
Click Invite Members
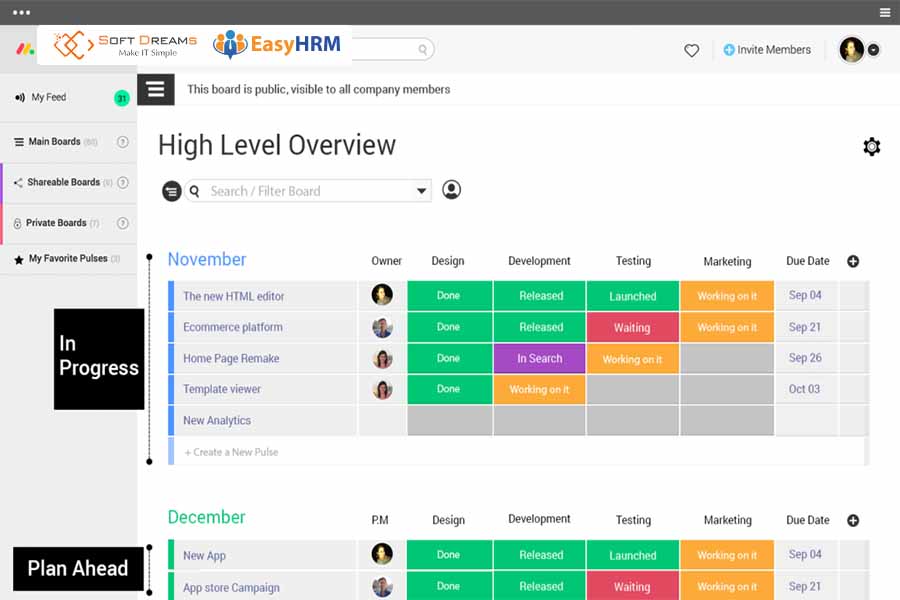tap(767, 50)
